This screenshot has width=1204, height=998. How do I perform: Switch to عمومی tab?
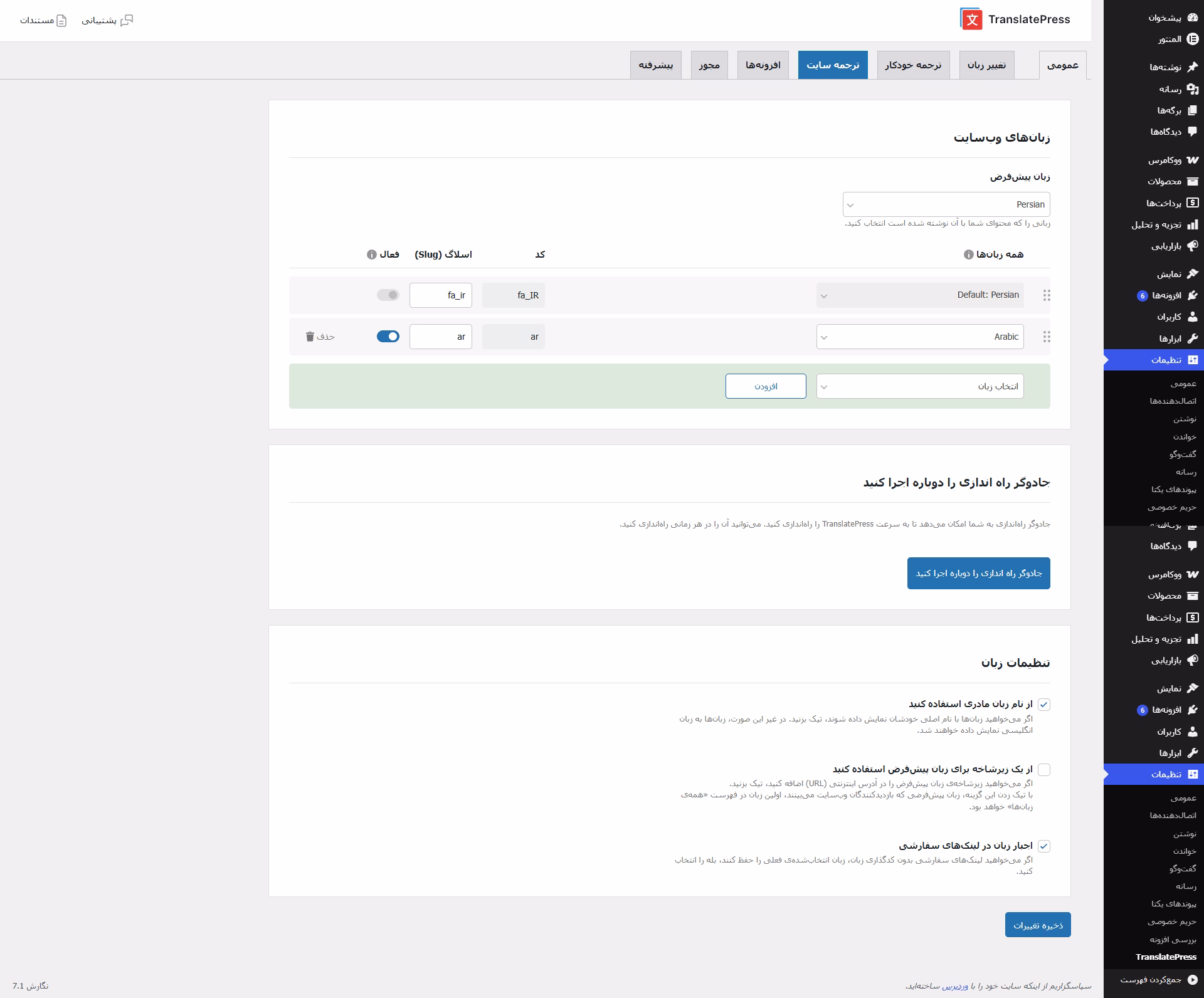(1063, 65)
